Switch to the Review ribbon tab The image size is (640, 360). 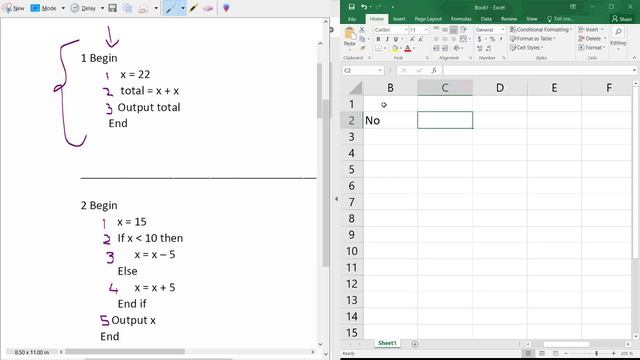(509, 19)
